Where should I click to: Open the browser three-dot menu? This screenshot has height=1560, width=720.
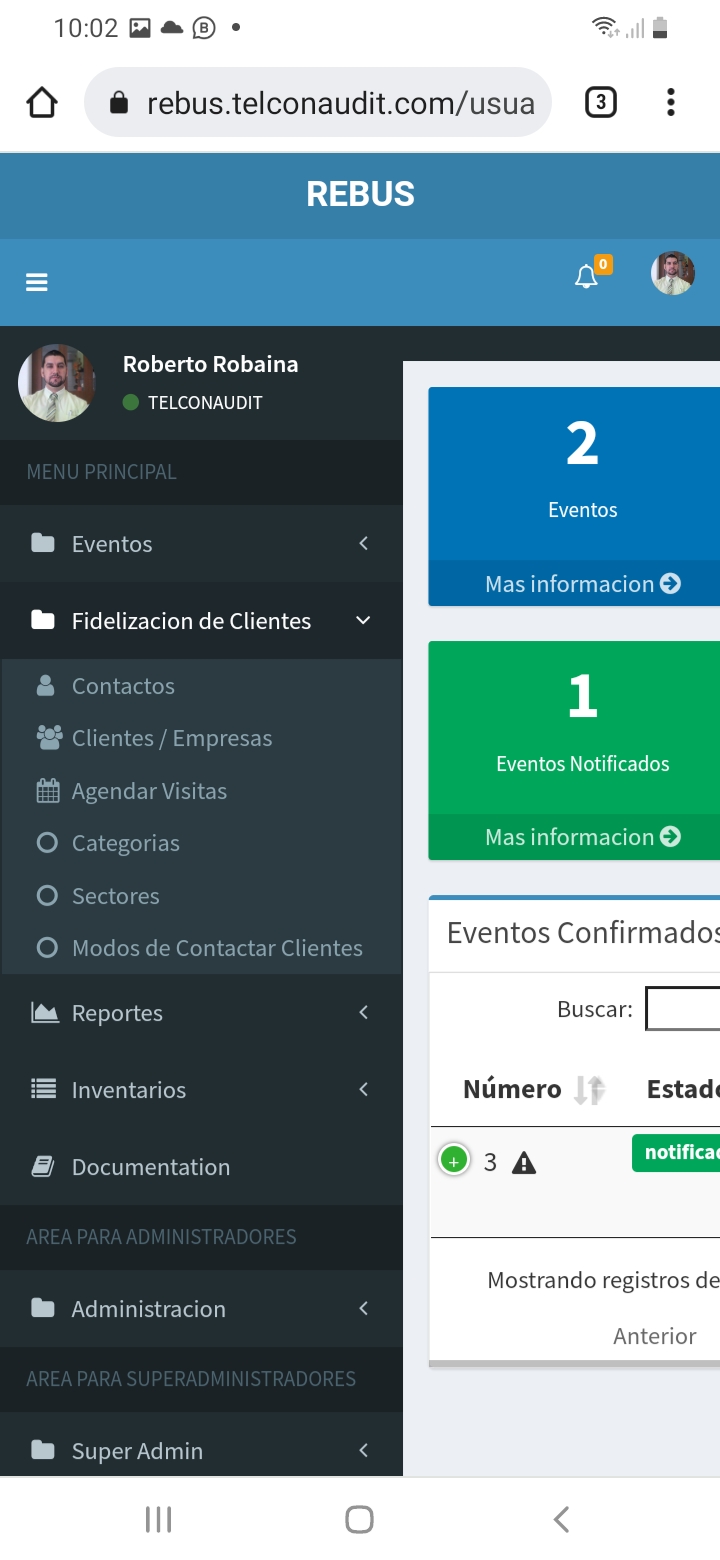click(x=670, y=102)
